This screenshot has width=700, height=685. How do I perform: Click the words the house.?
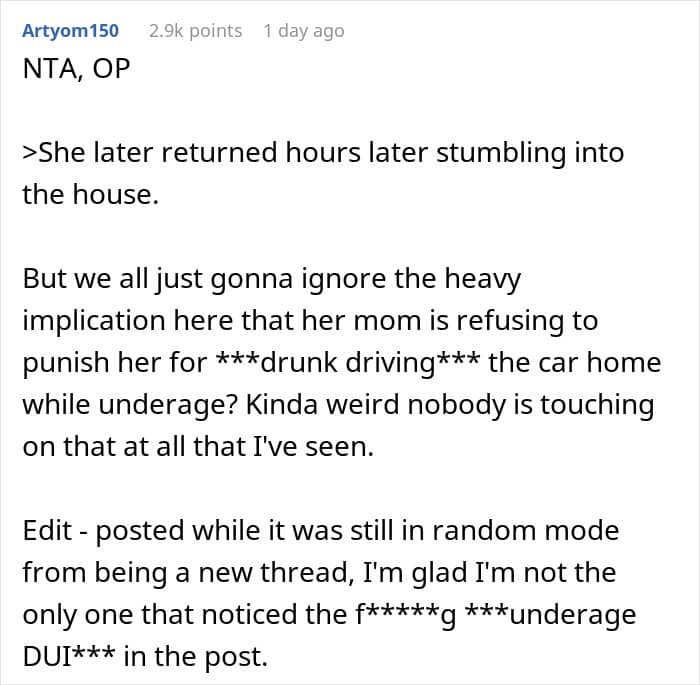[91, 195]
